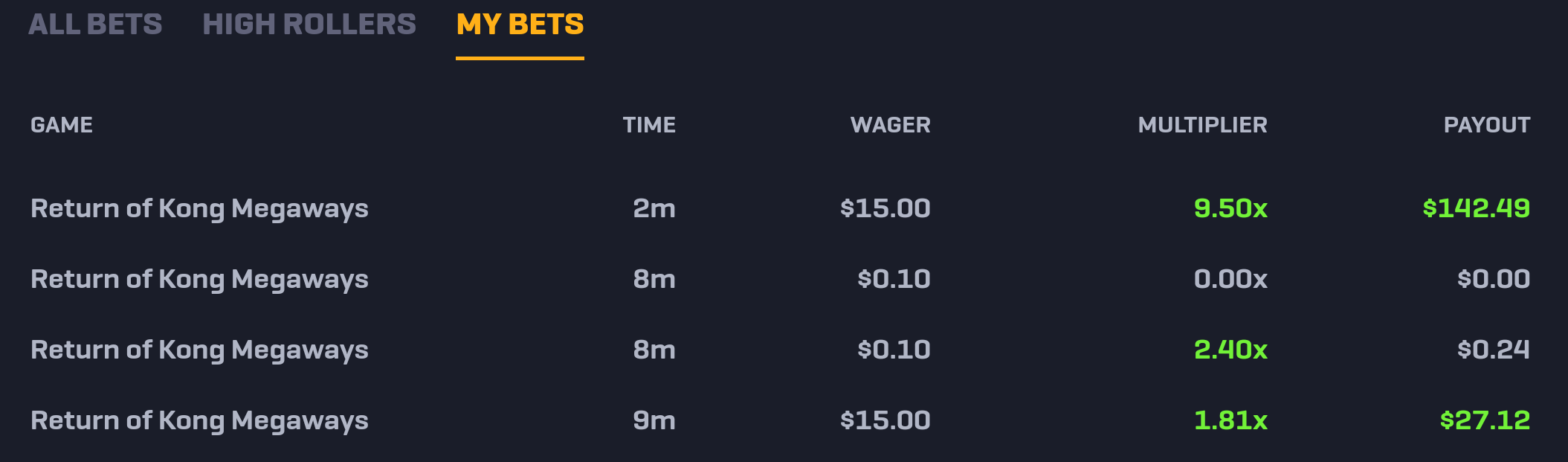Click the $0.24 payout value
The height and width of the screenshot is (462, 1568).
1493,350
